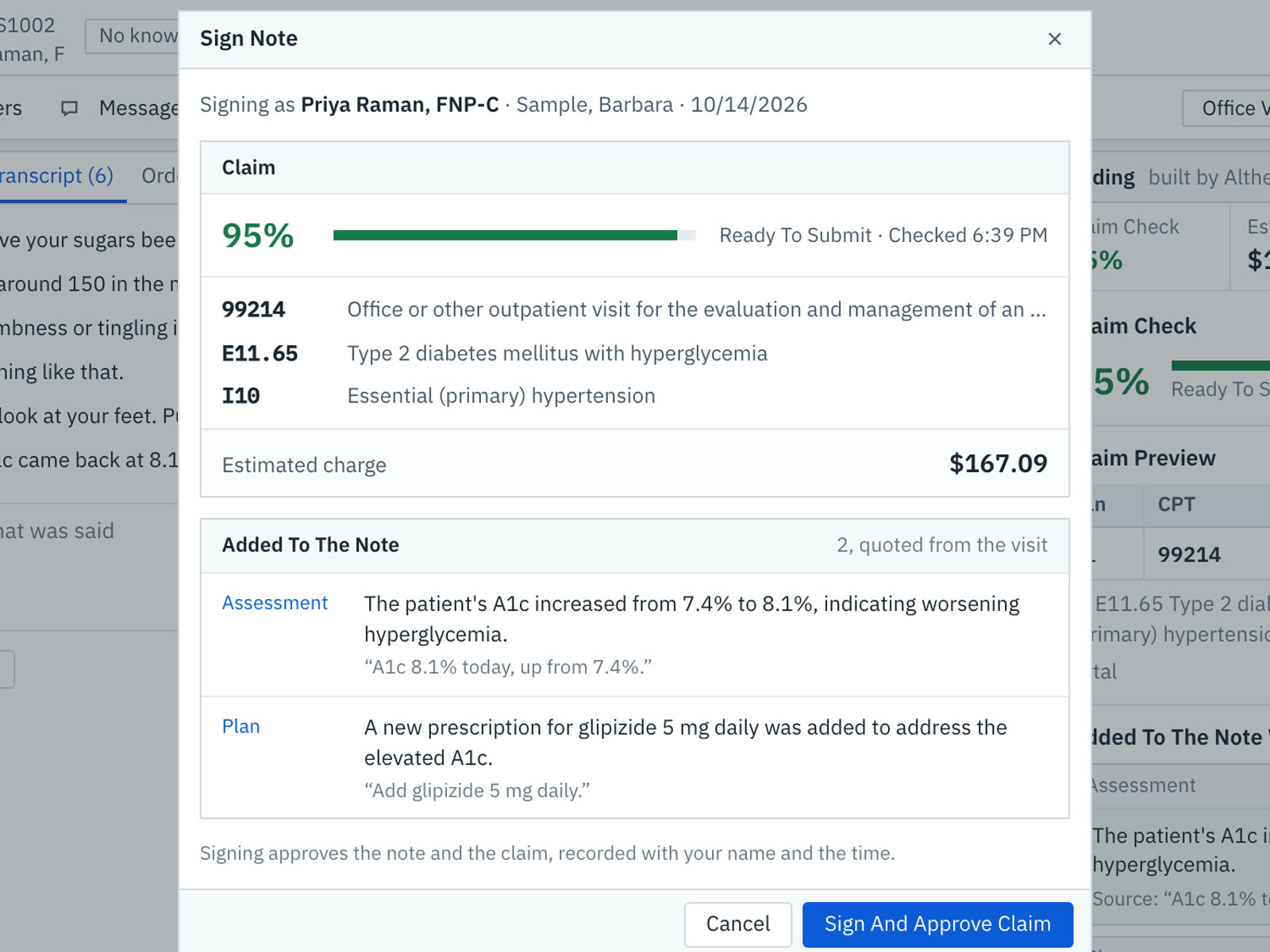Open the Assessment section link

click(x=275, y=603)
